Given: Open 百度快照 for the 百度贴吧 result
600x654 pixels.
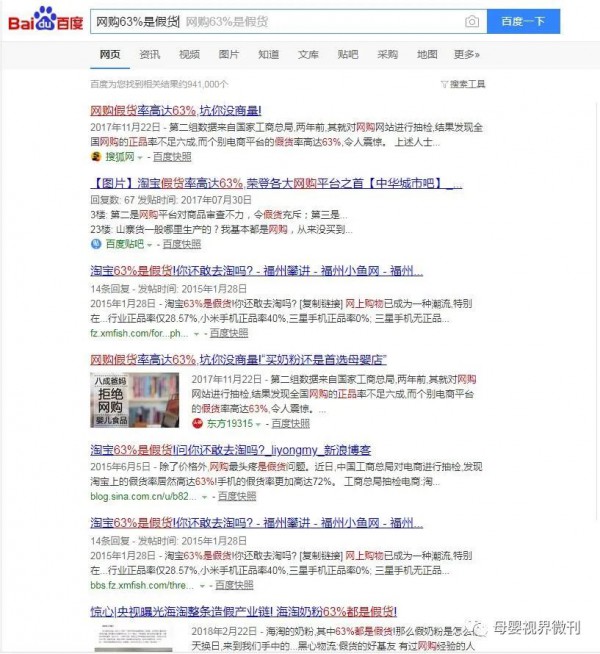Looking at the screenshot, I should (x=182, y=244).
